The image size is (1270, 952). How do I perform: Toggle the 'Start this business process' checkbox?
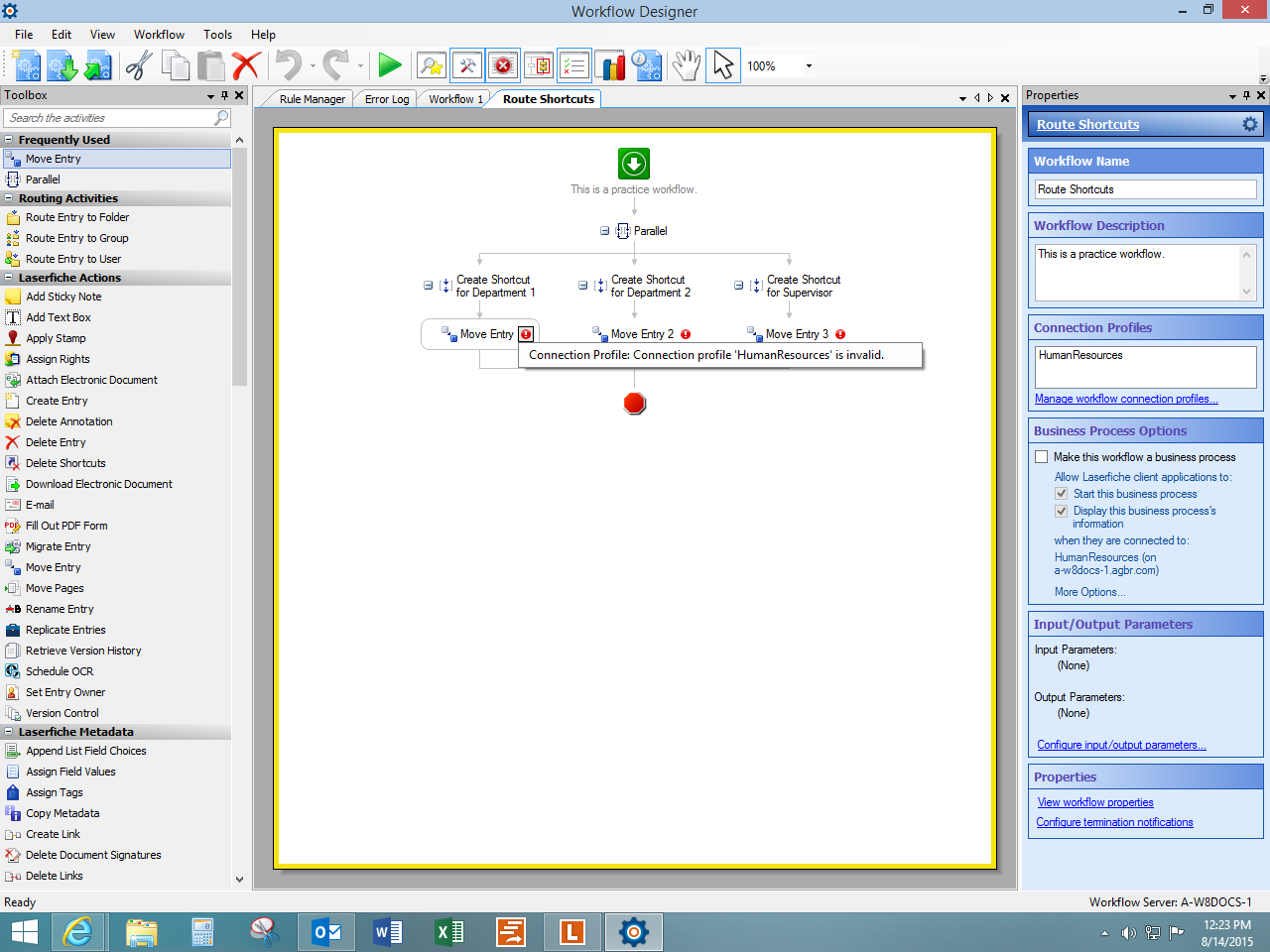(1062, 494)
